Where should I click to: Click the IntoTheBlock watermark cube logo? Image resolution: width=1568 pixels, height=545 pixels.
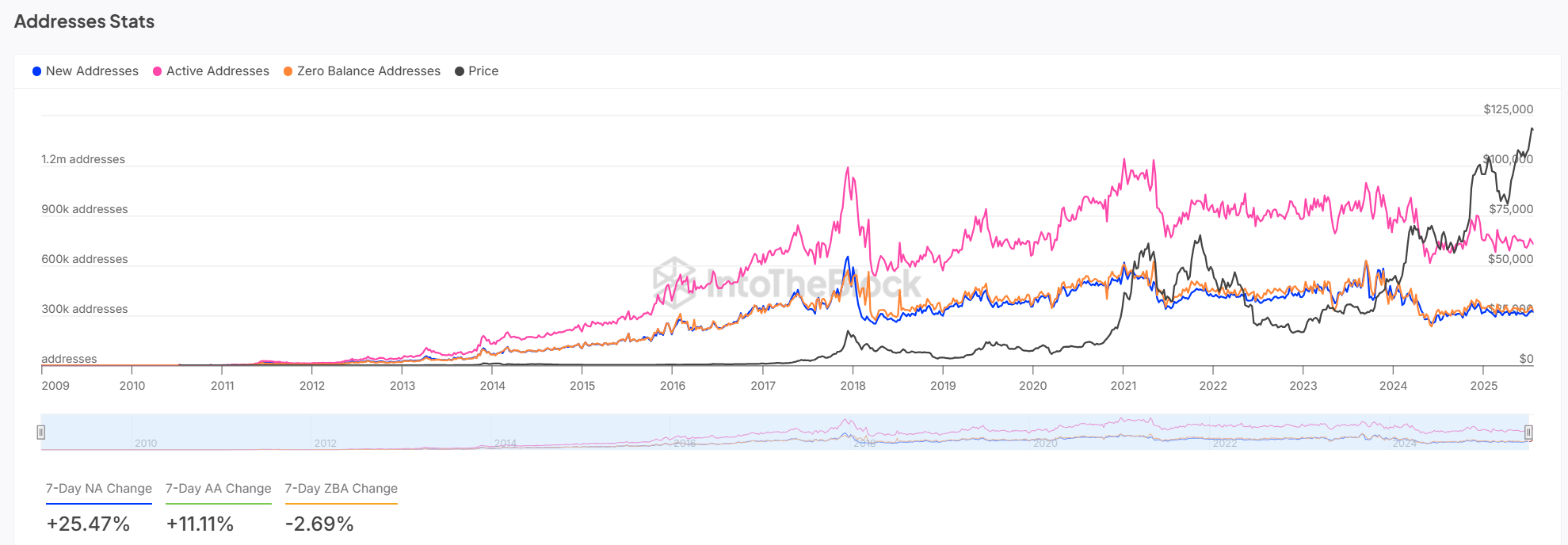674,282
